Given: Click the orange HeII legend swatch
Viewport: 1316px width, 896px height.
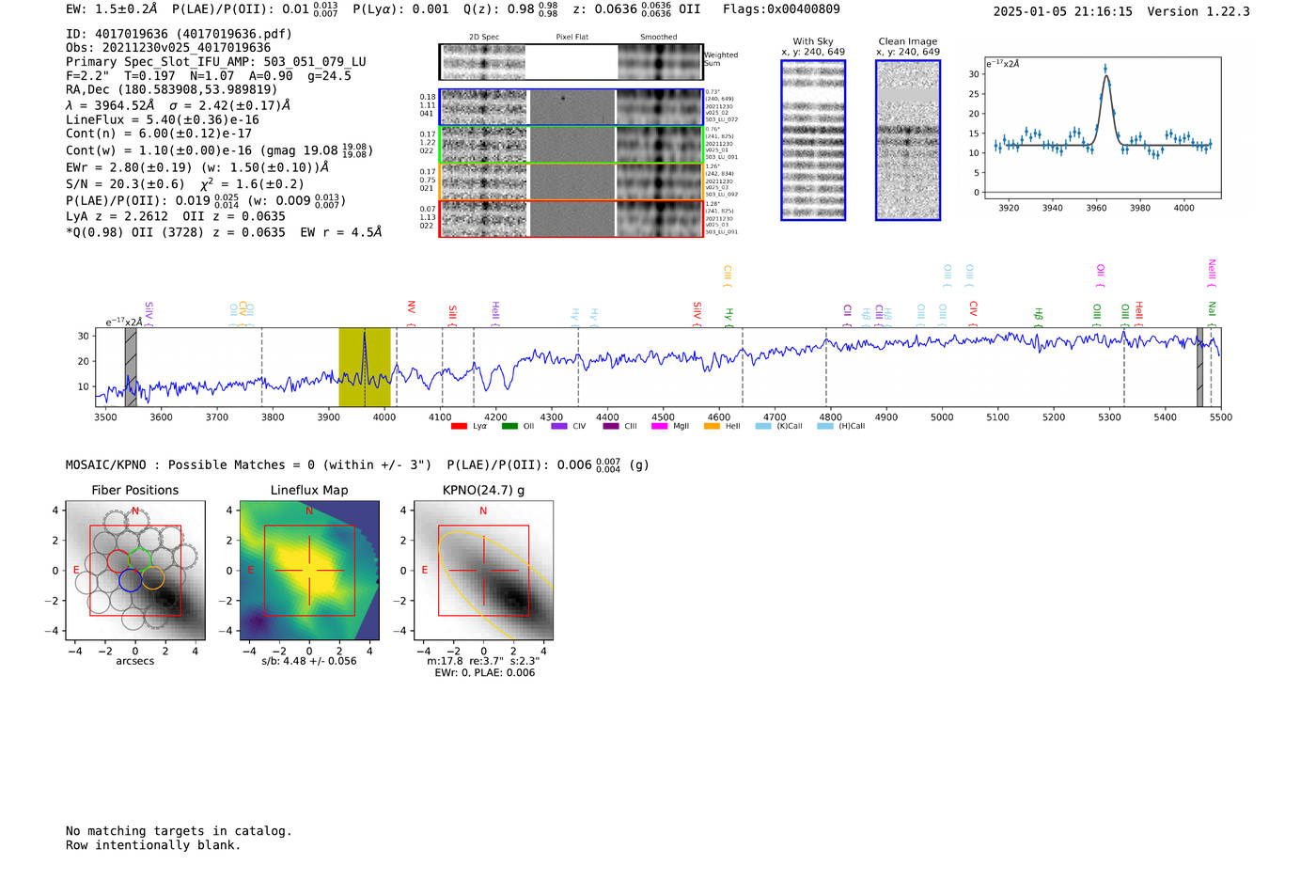Looking at the screenshot, I should pyautogui.click(x=712, y=427).
